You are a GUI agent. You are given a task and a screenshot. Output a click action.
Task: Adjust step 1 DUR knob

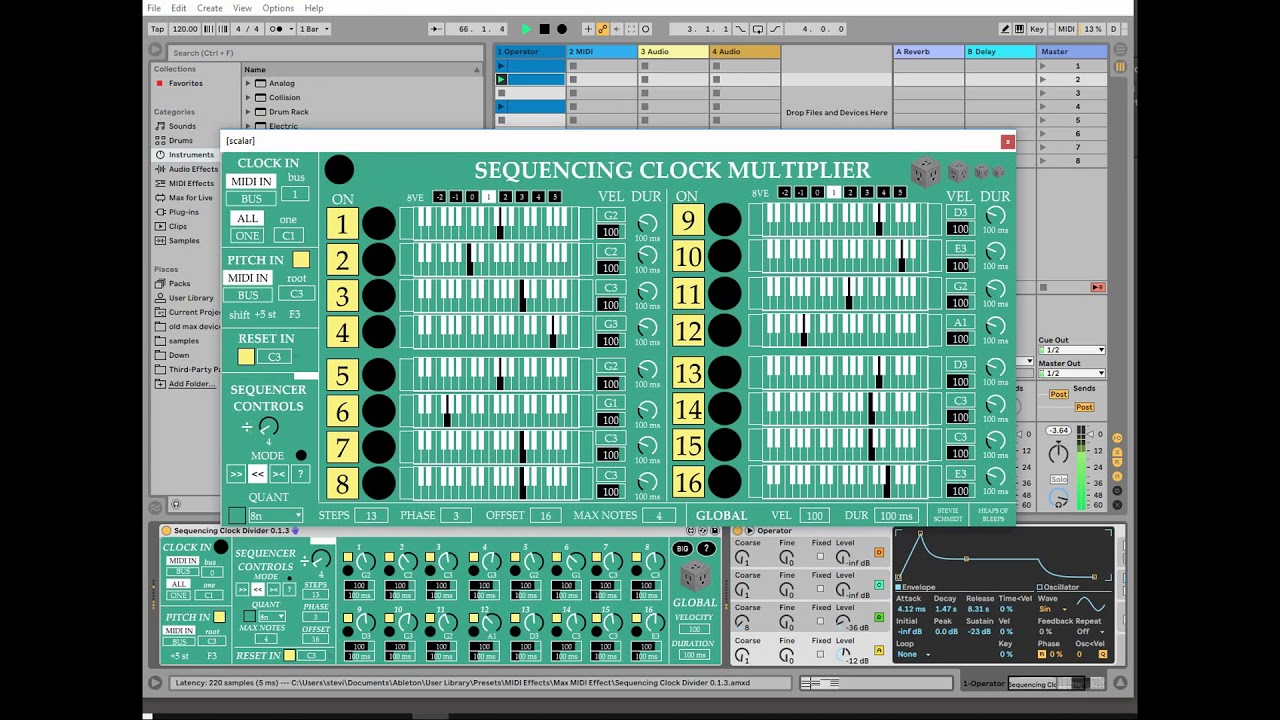[x=647, y=223]
